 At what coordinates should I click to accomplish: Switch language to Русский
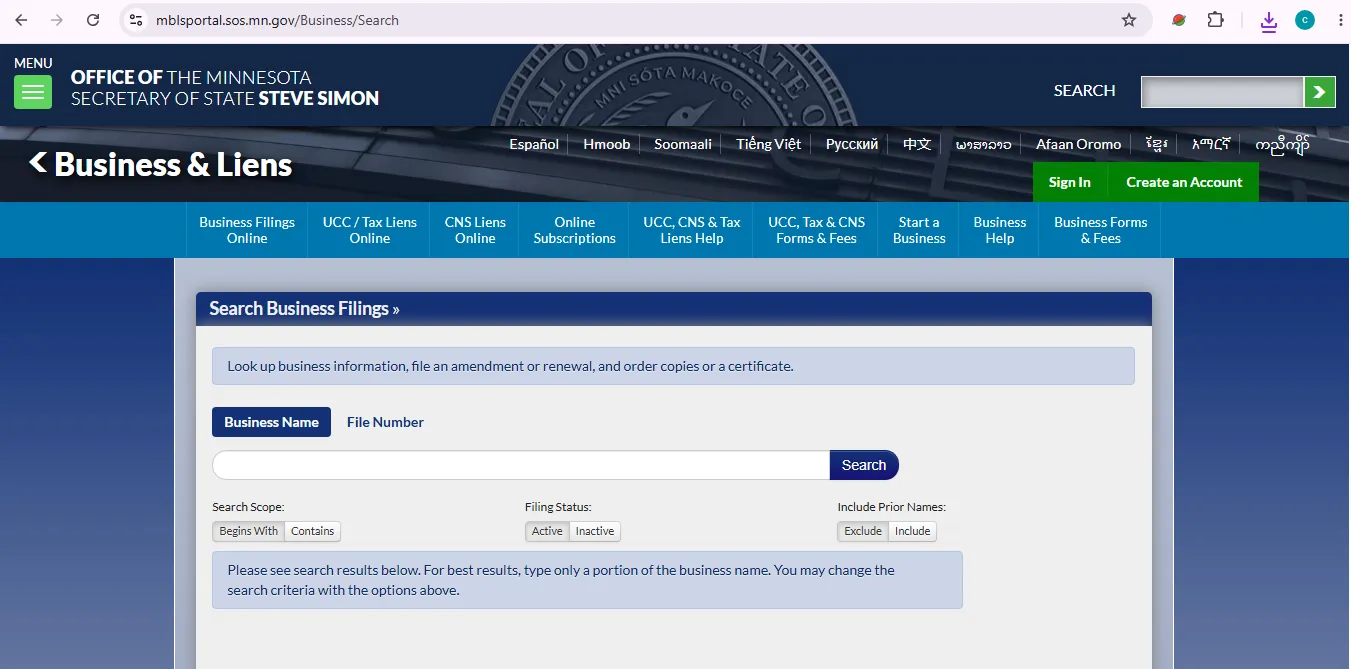[x=852, y=144]
